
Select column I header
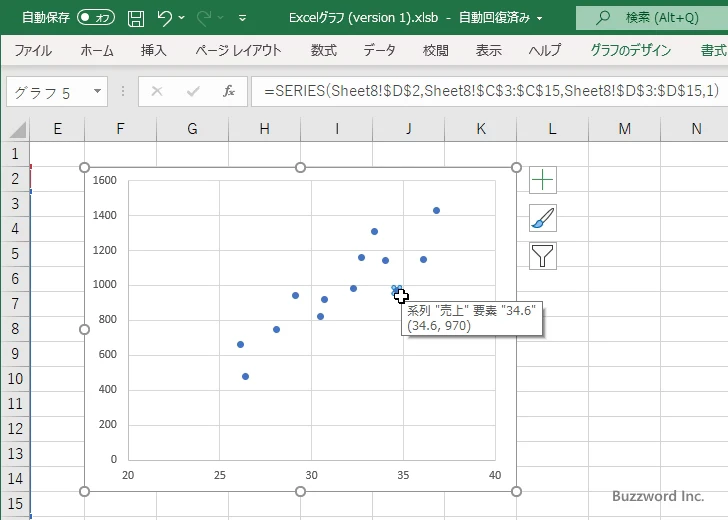tap(337, 129)
